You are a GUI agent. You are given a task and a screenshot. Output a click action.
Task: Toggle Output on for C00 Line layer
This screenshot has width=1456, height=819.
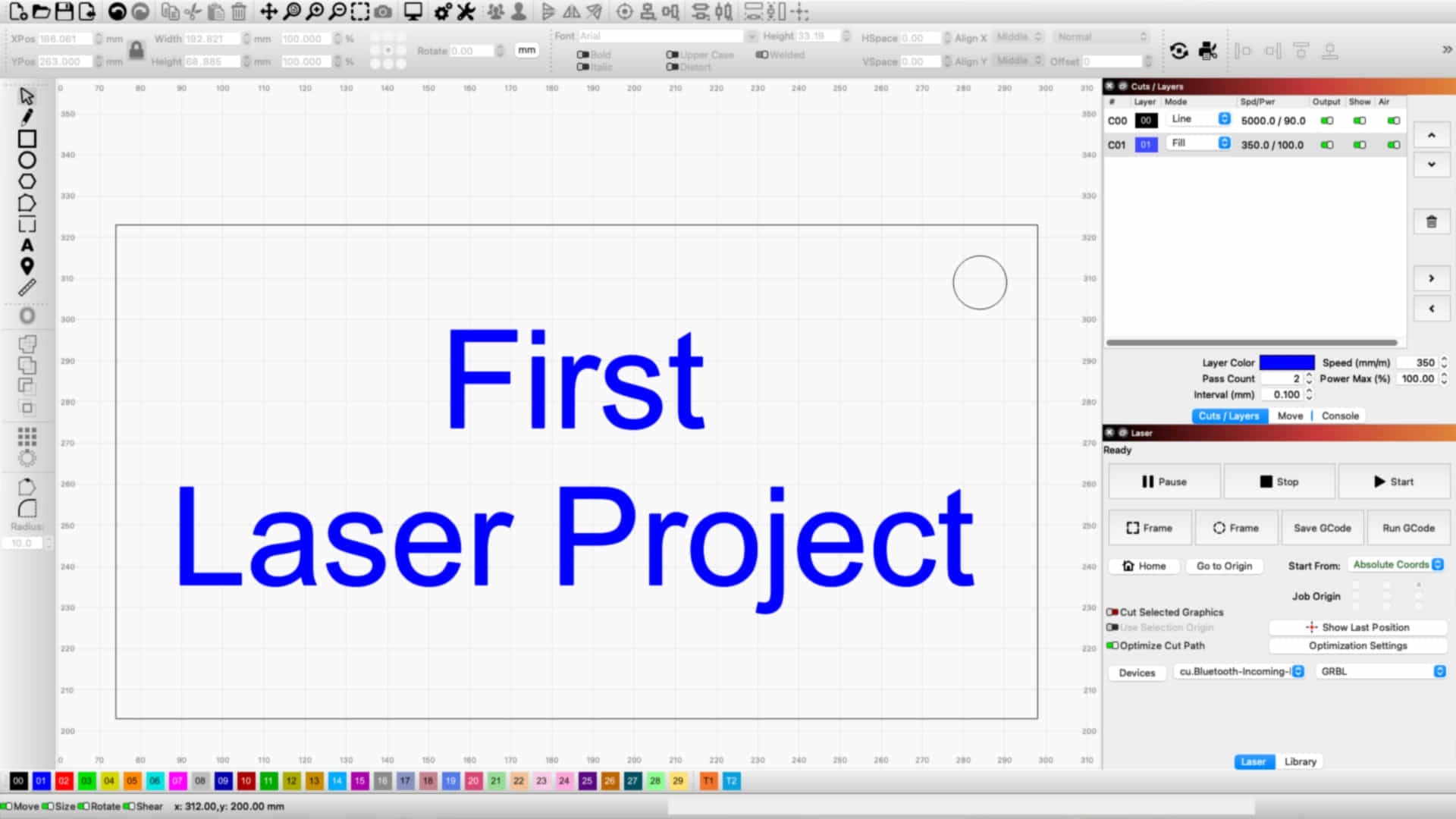point(1326,120)
